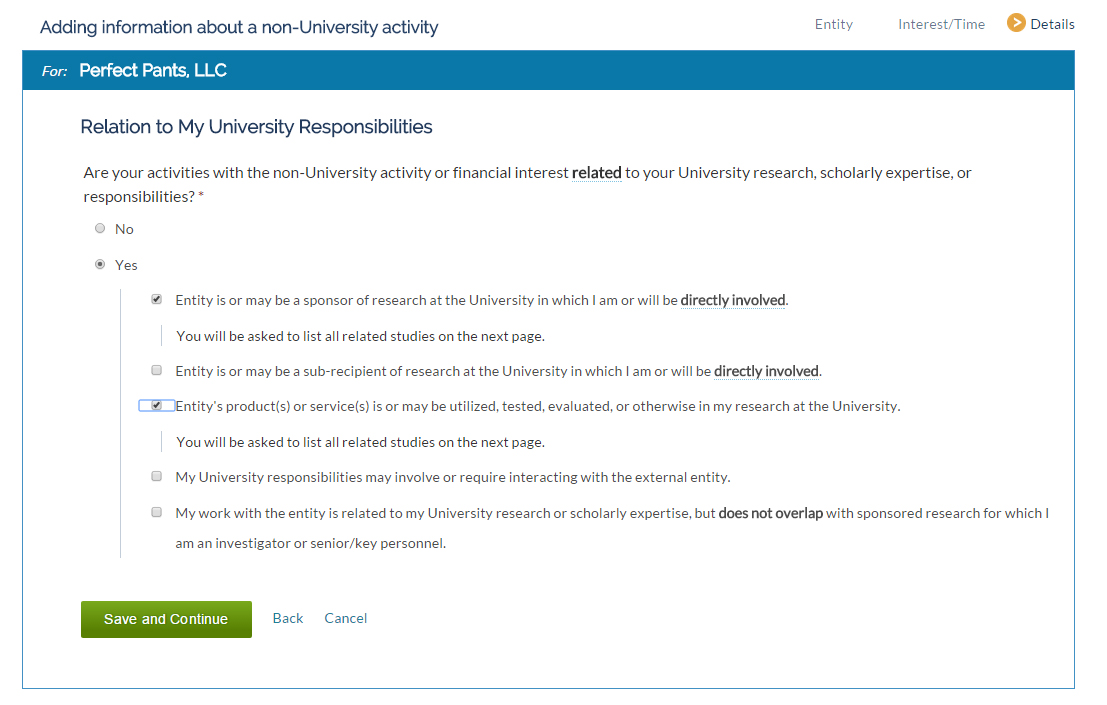The width and height of the screenshot is (1107, 705).
Task: Check the University responsibilities interacting checkbox
Action: tap(157, 476)
